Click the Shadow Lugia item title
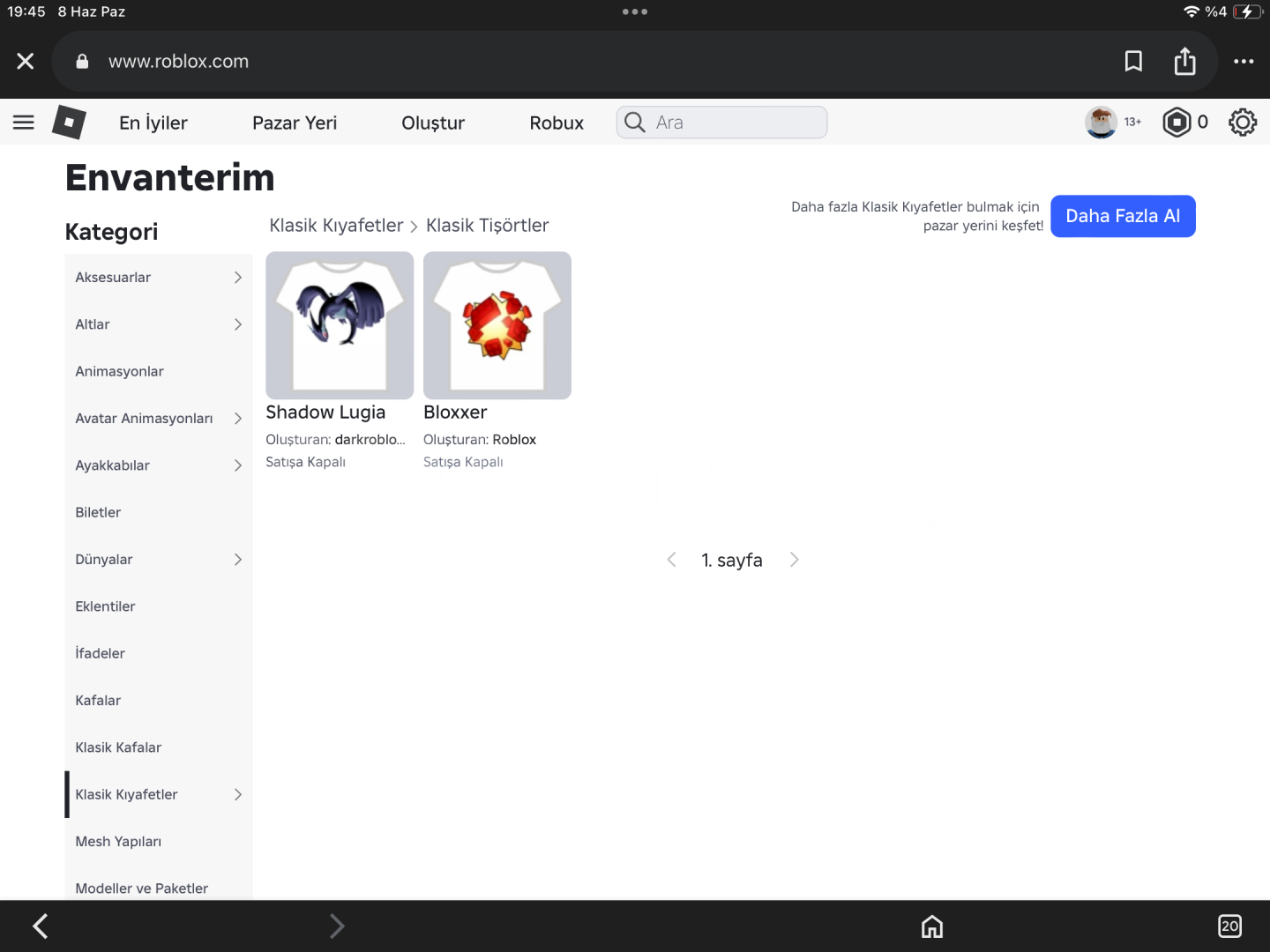 coord(325,413)
